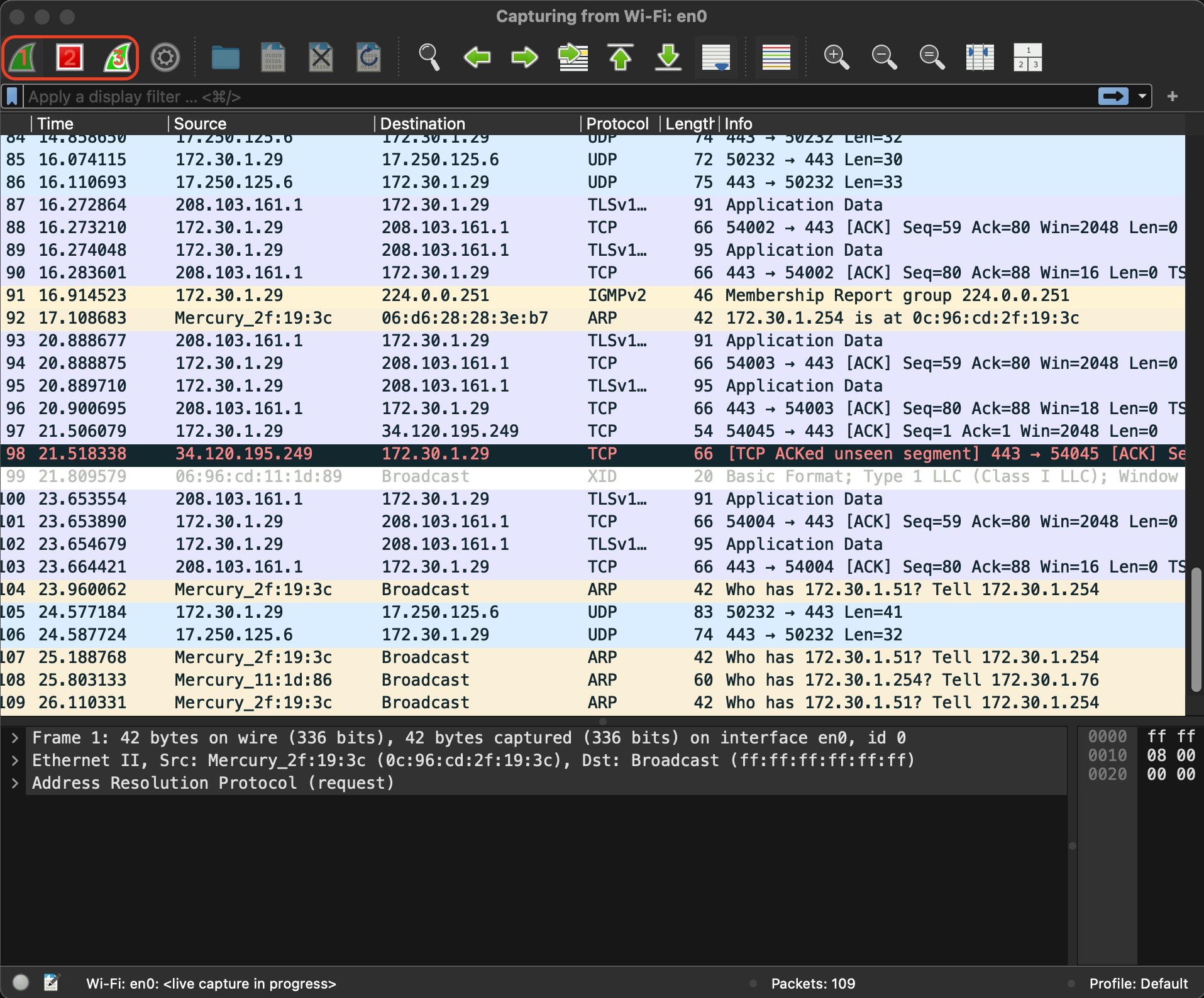1204x998 pixels.
Task: Sort by the Info column header
Action: (953, 124)
